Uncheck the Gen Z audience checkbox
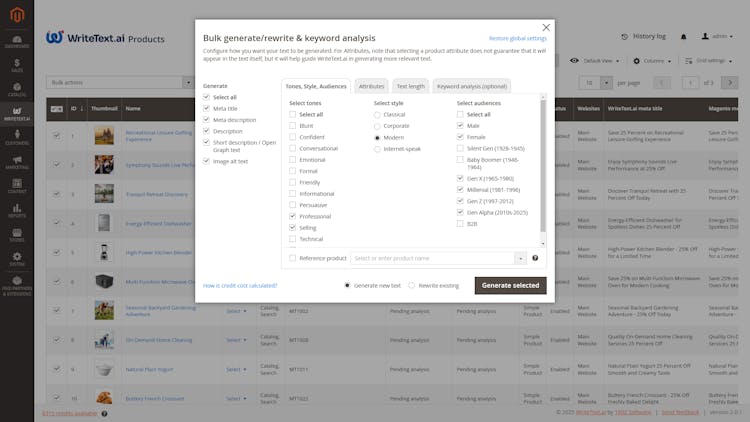This screenshot has height=422, width=750. (460, 201)
